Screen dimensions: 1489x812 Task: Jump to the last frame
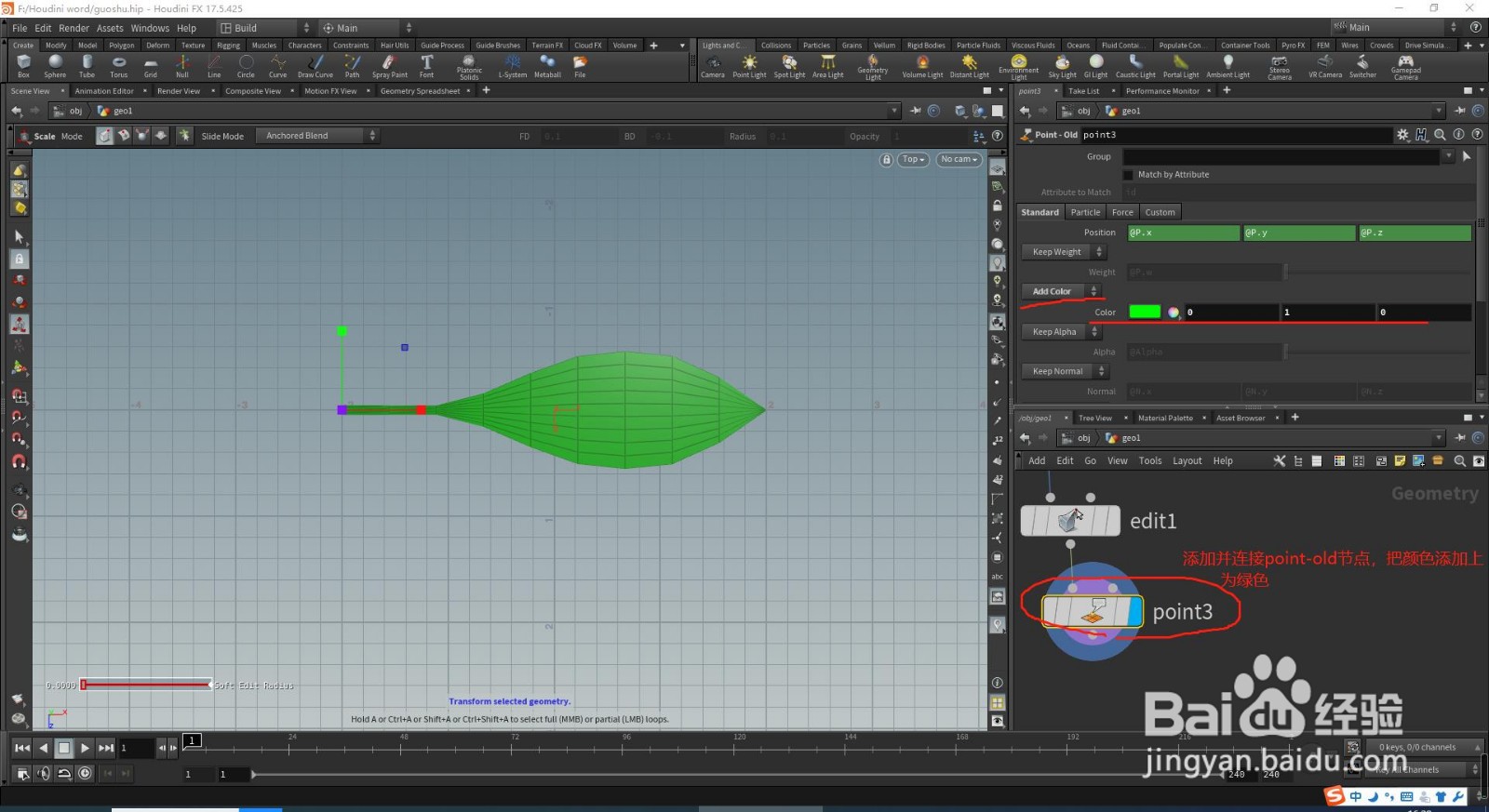[106, 748]
